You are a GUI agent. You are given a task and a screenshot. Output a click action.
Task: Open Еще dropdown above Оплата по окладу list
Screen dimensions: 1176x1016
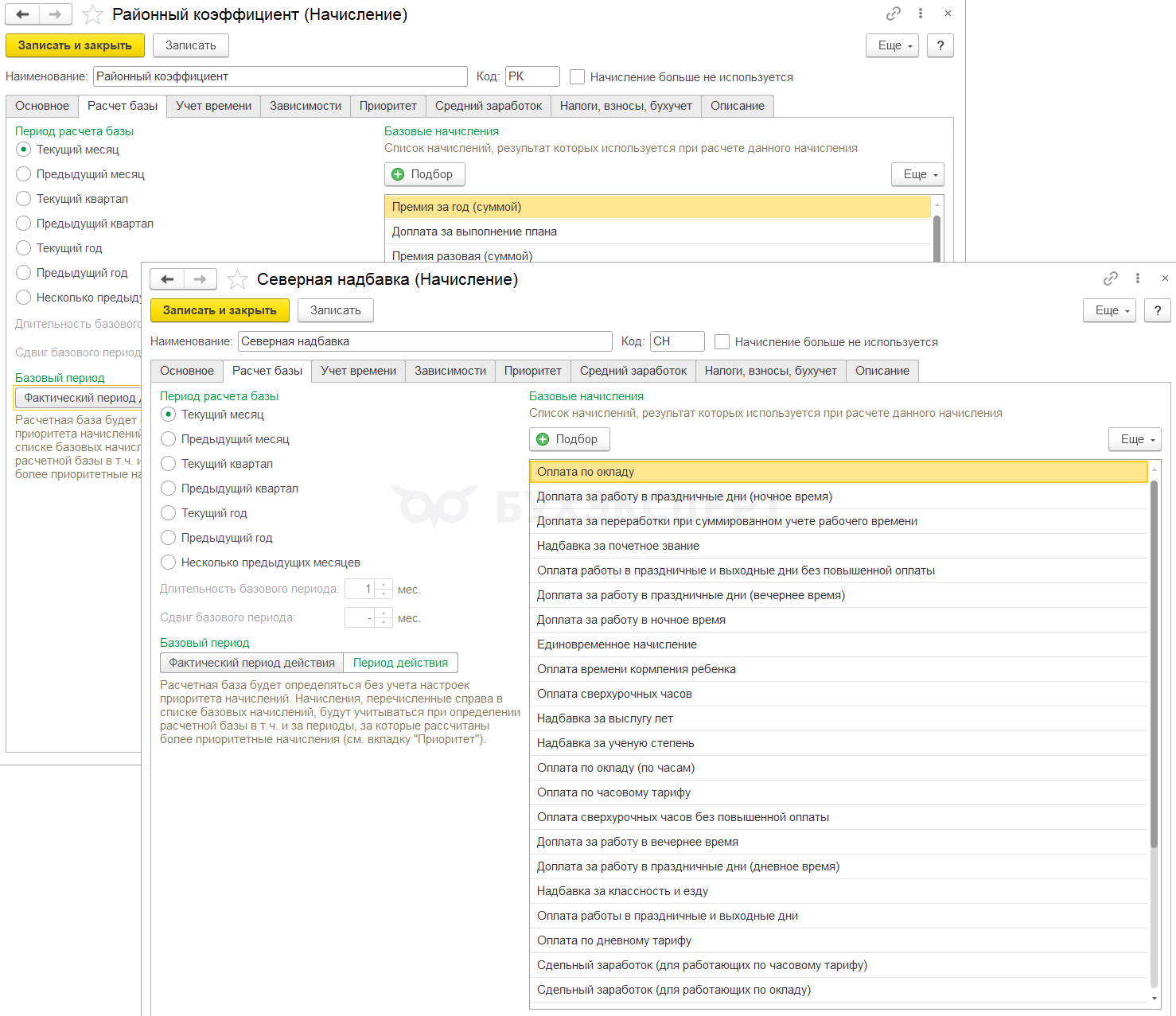tap(1135, 439)
